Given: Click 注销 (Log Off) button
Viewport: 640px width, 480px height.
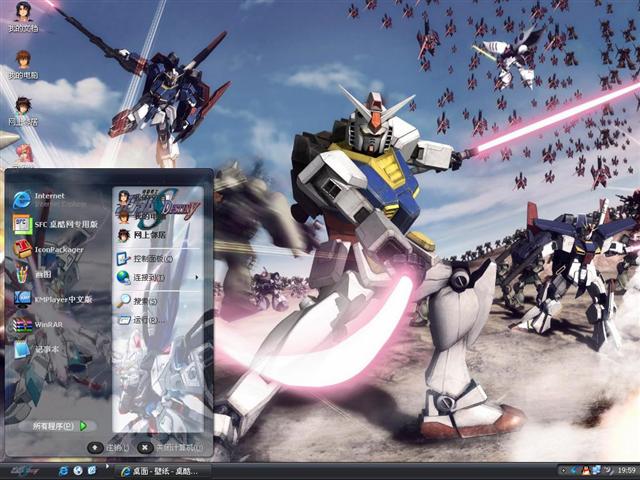Looking at the screenshot, I should coord(109,448).
